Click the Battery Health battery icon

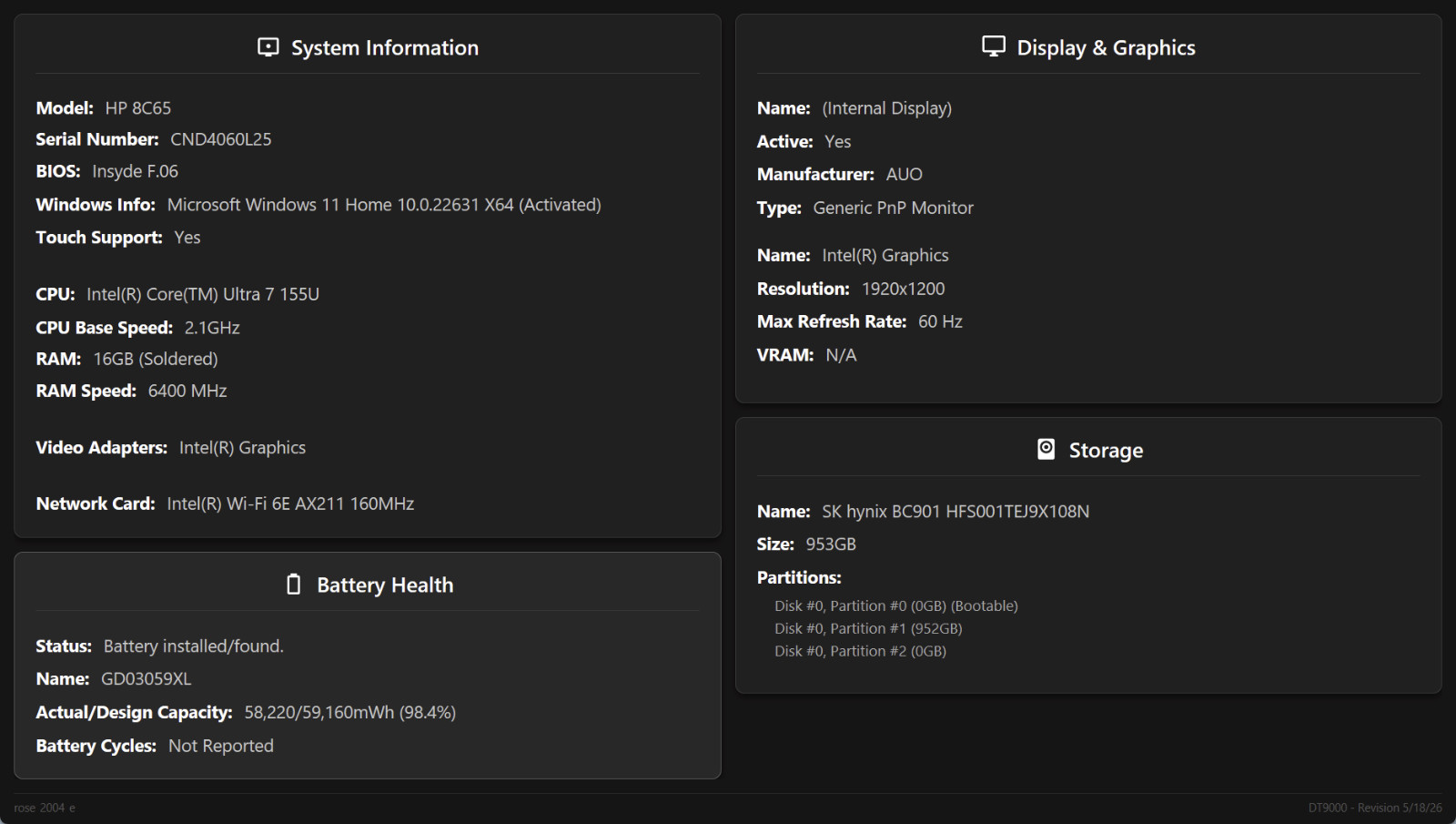tap(293, 585)
